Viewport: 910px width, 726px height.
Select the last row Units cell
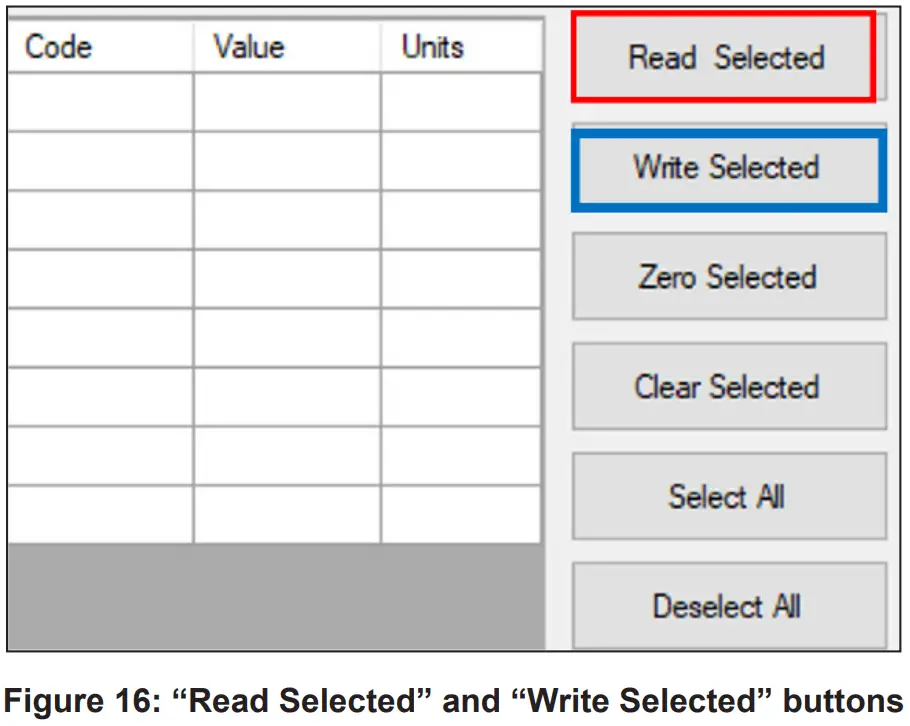tap(460, 515)
